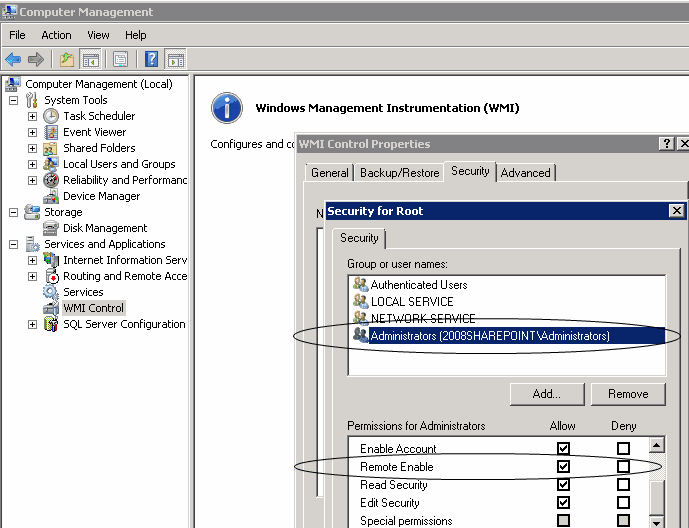Collapse the Storage node
This screenshot has height=528, width=689.
point(13,212)
